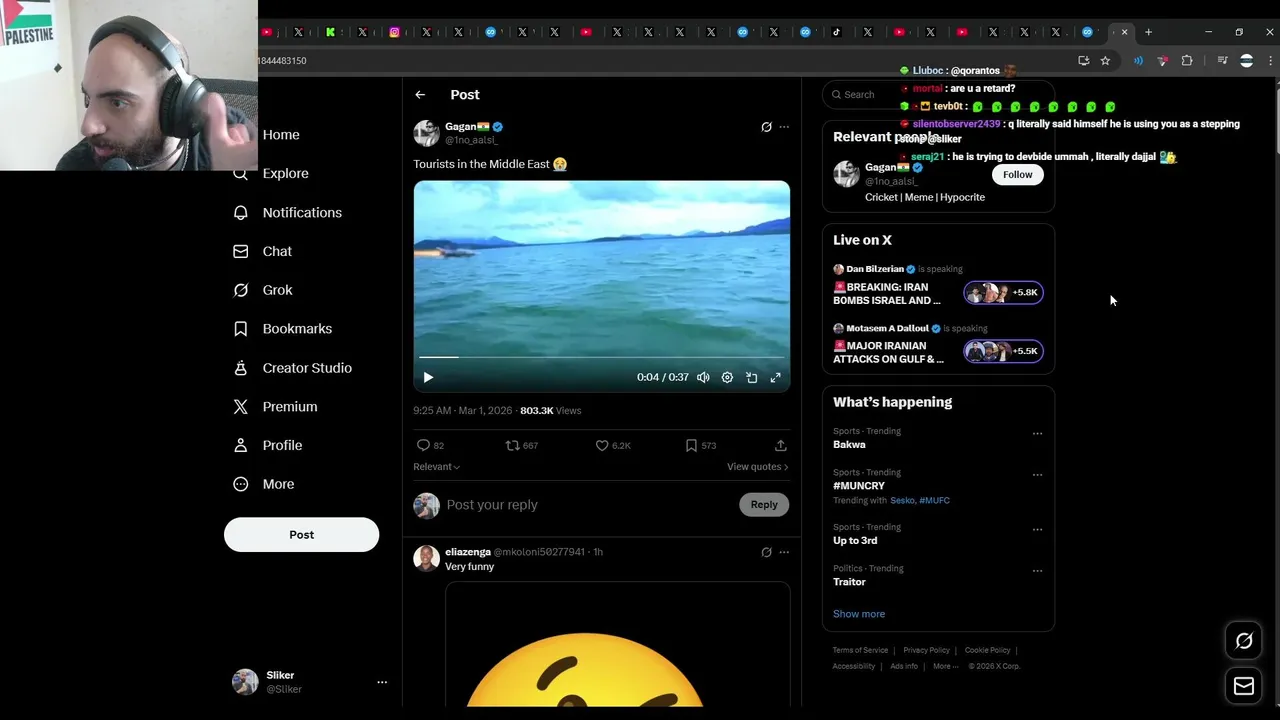
Task: Open Chat in the sidebar
Action: pos(262,251)
